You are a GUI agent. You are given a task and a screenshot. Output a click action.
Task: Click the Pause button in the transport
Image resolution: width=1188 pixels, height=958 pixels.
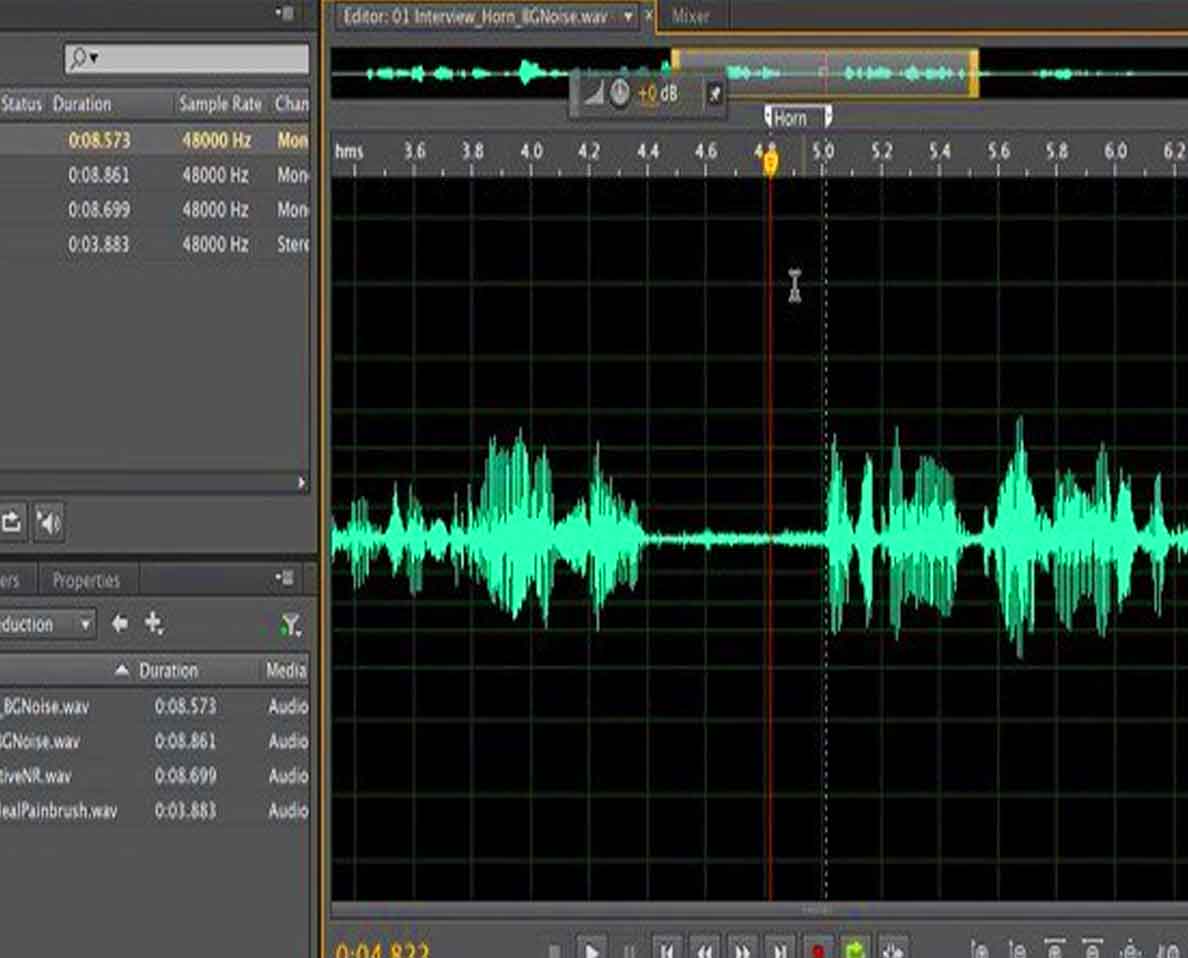pos(629,950)
